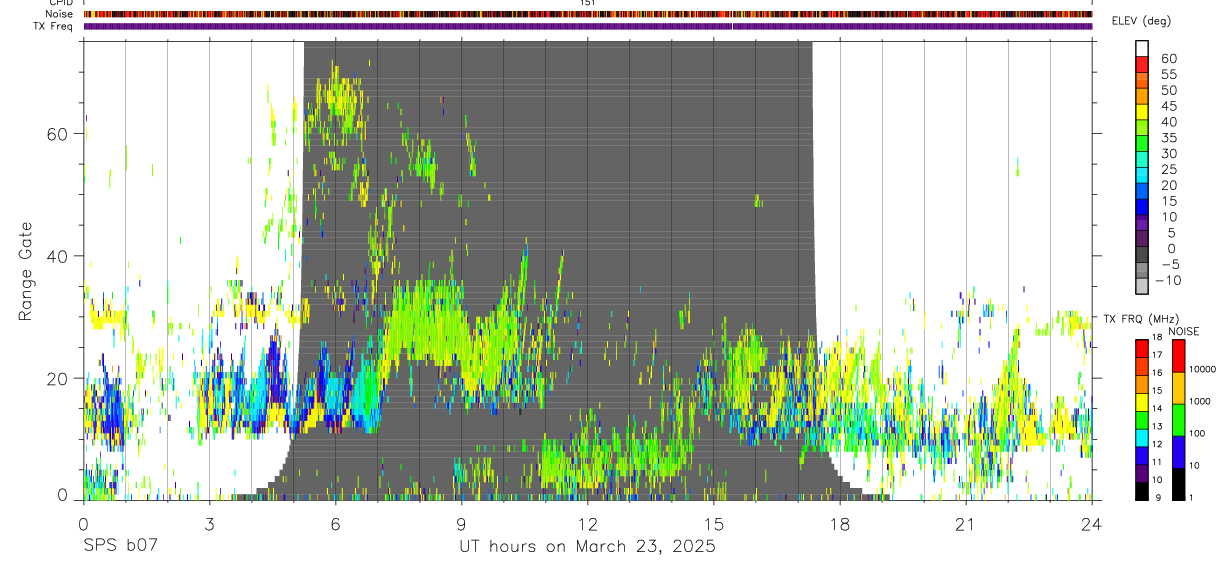Click the yellow 14 MHz TX frequency swatch
The height and width of the screenshot is (567, 1228).
pyautogui.click(x=1142, y=402)
